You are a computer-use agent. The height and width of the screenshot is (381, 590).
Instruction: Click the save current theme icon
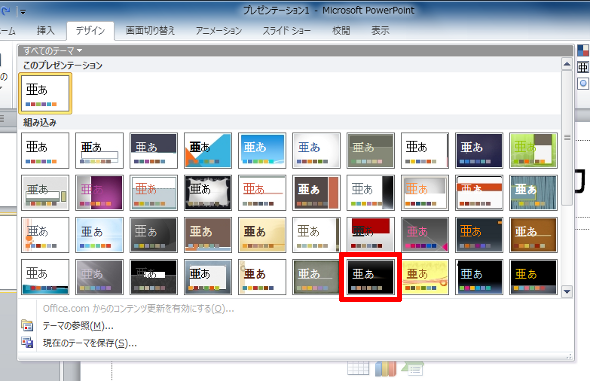coord(27,342)
